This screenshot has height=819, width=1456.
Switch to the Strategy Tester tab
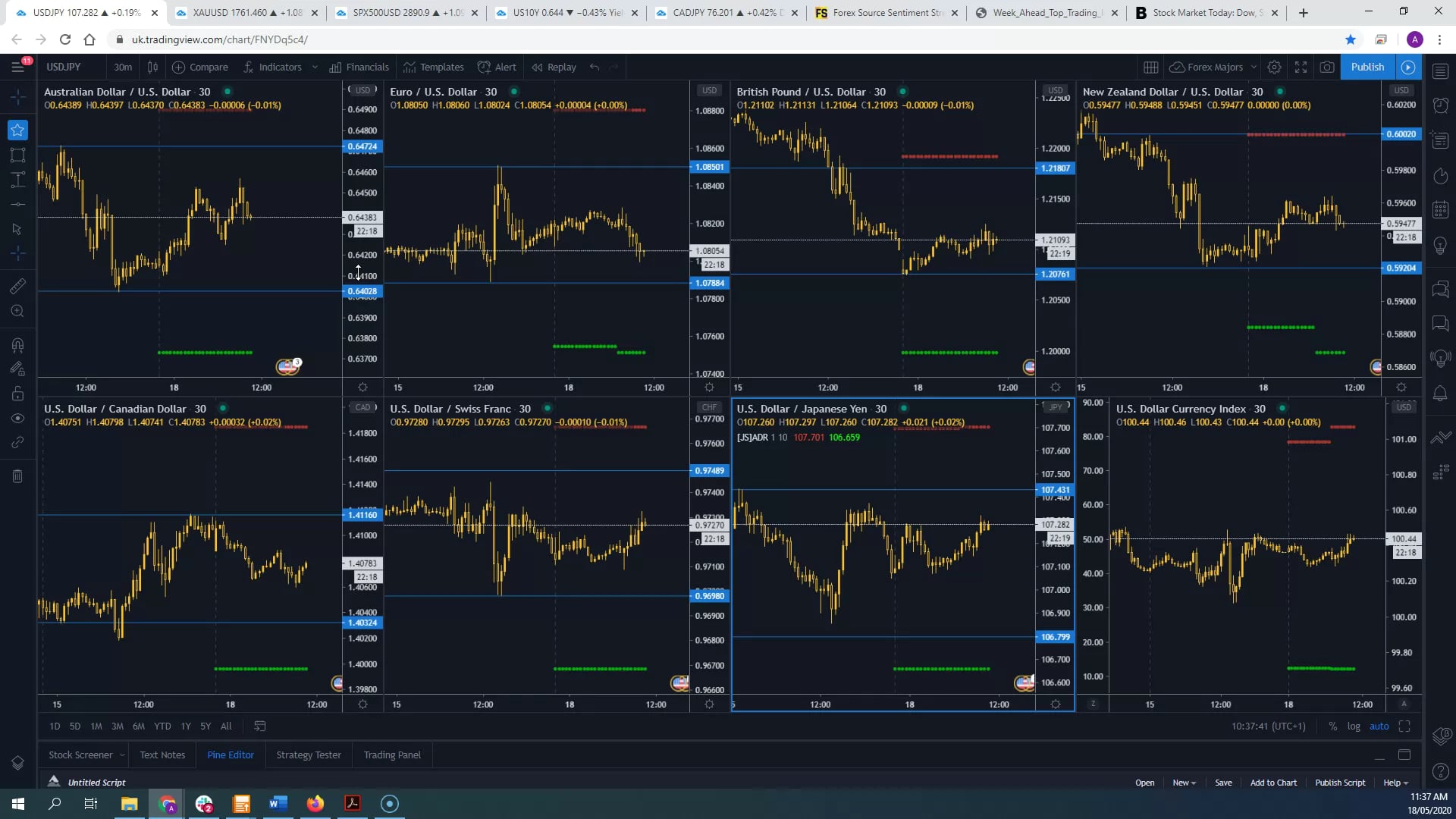click(309, 755)
